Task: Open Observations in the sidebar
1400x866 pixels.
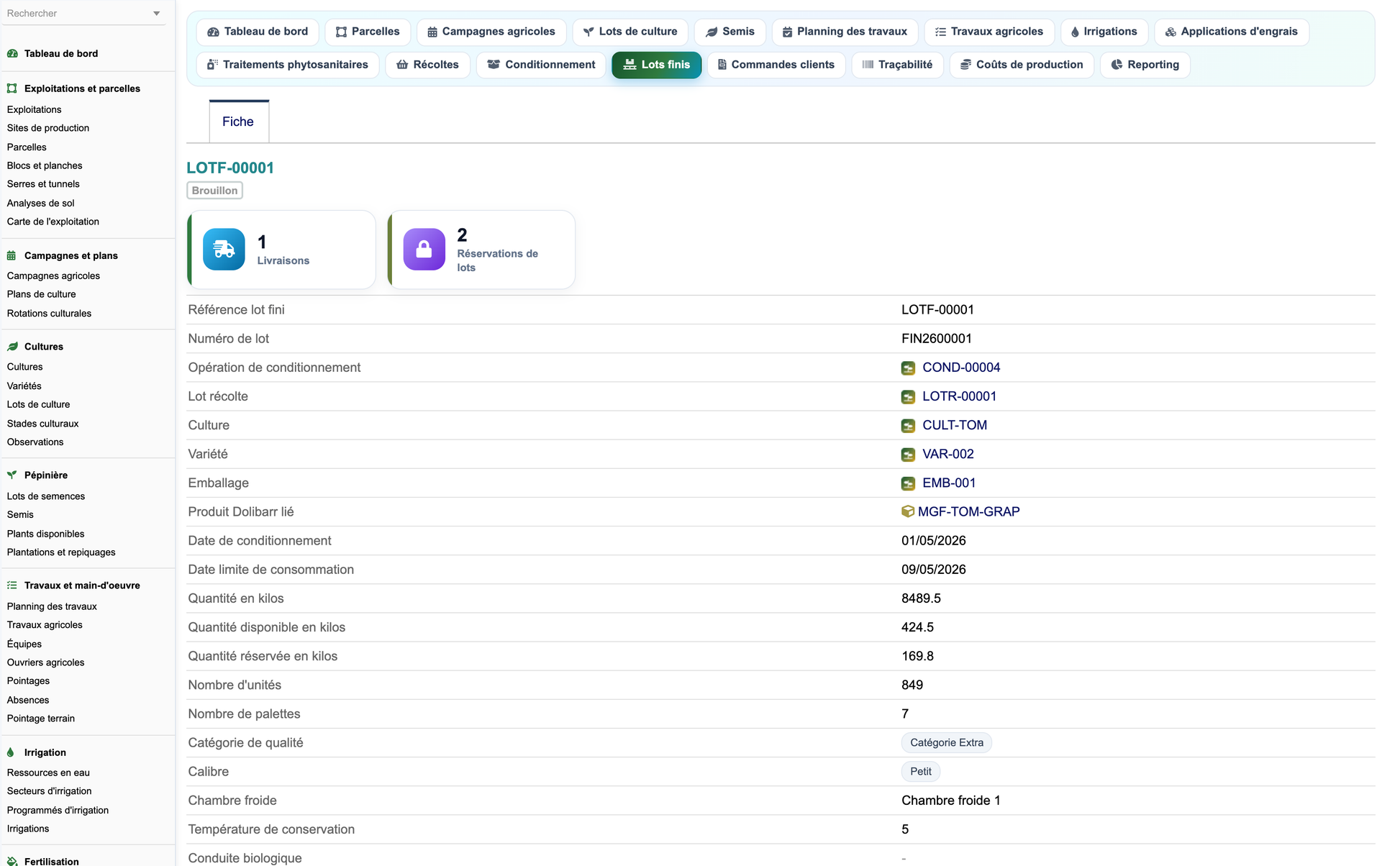Action: 35,442
